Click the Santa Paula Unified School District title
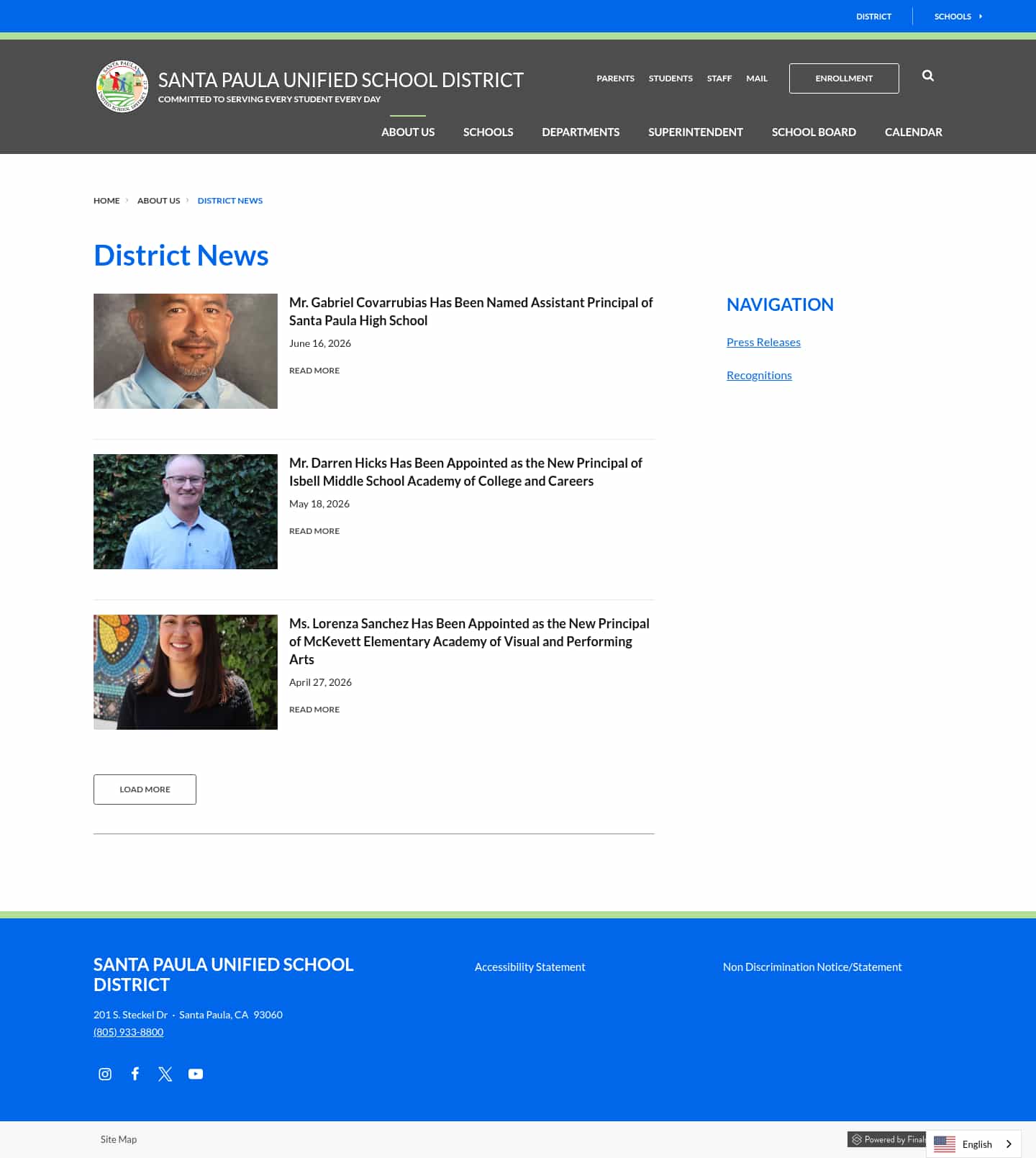The width and height of the screenshot is (1036, 1158). tap(341, 80)
